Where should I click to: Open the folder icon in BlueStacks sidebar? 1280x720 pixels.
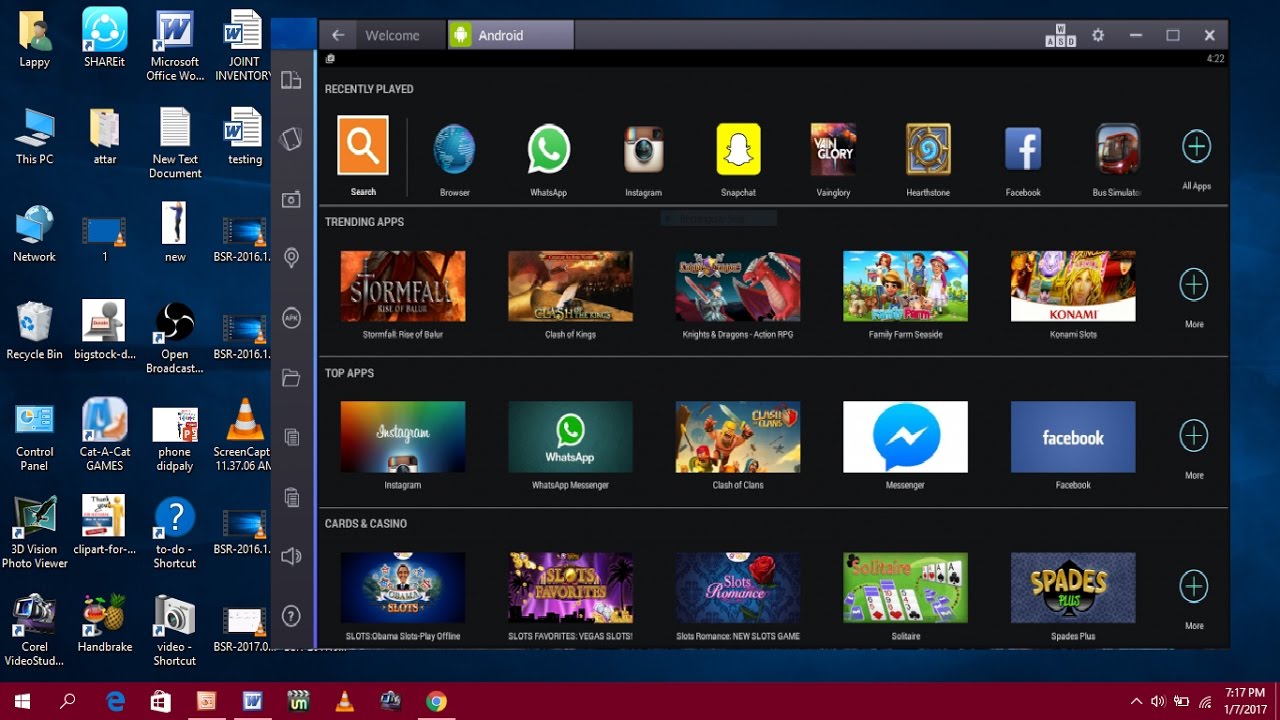tap(291, 378)
